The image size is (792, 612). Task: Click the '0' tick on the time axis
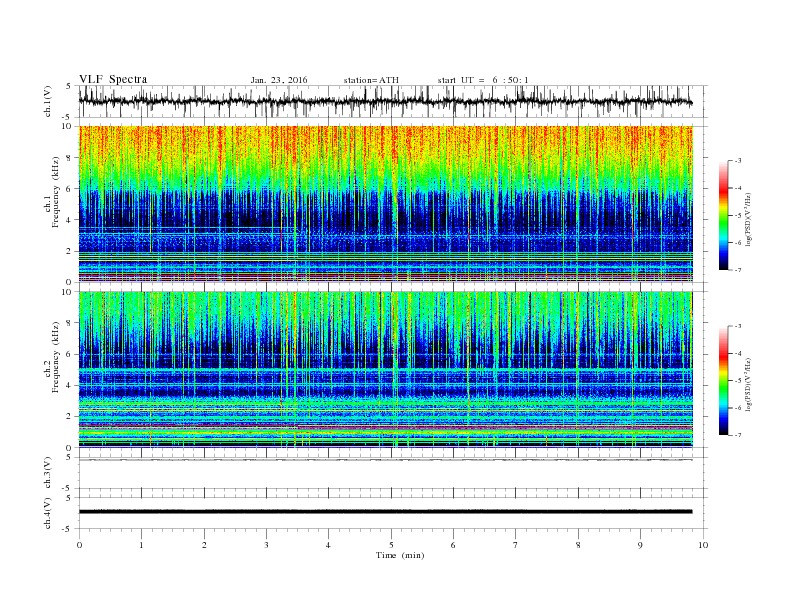pyautogui.click(x=79, y=545)
